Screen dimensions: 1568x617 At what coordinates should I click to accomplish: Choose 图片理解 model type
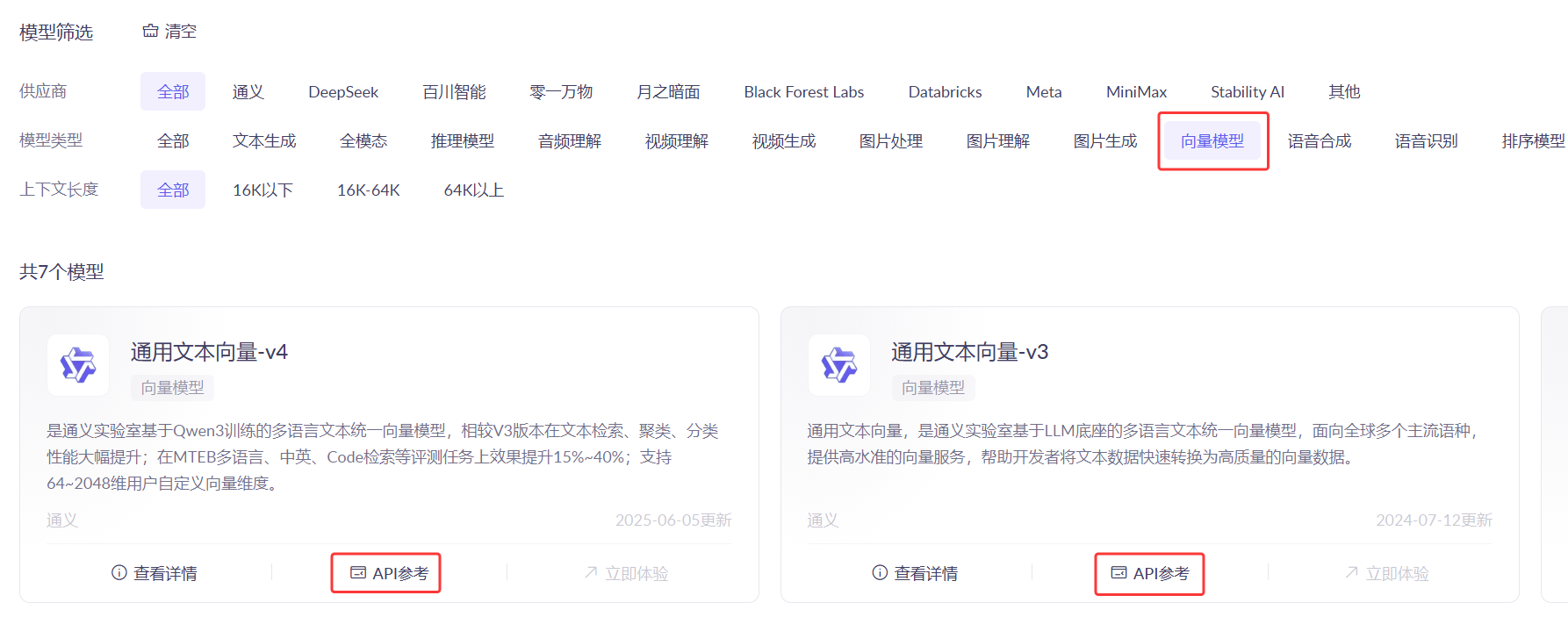coord(998,140)
